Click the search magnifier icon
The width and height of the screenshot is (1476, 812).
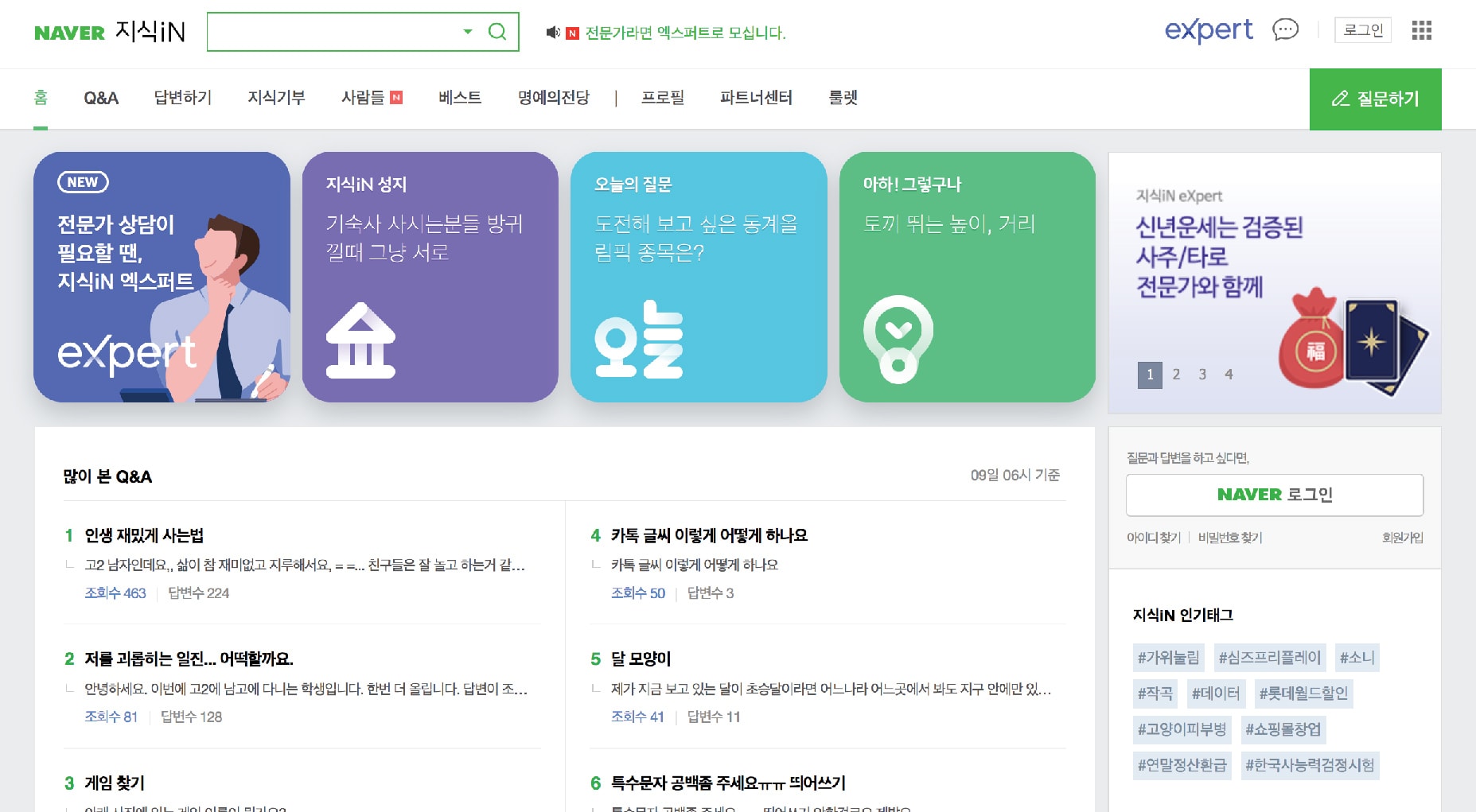click(x=497, y=32)
